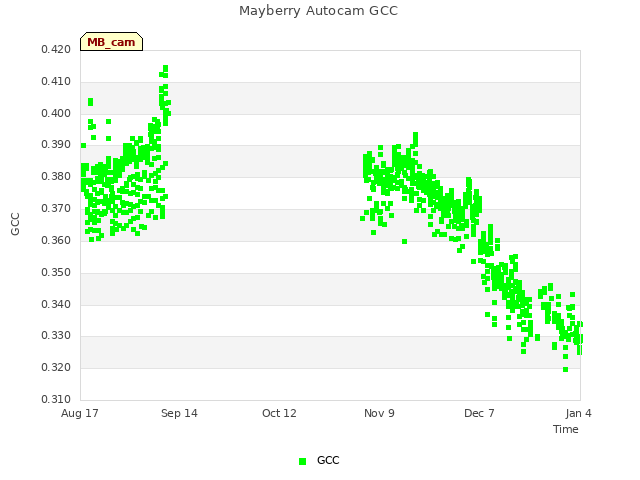The image size is (640, 480).
Task: Click the Jan 4 x-axis label
Action: click(578, 413)
